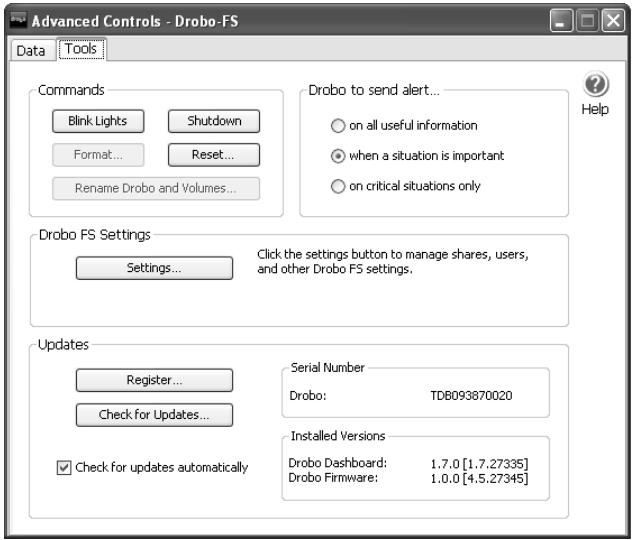The height and width of the screenshot is (540, 634).
Task: Select alert when a situation is important
Action: 338,156
